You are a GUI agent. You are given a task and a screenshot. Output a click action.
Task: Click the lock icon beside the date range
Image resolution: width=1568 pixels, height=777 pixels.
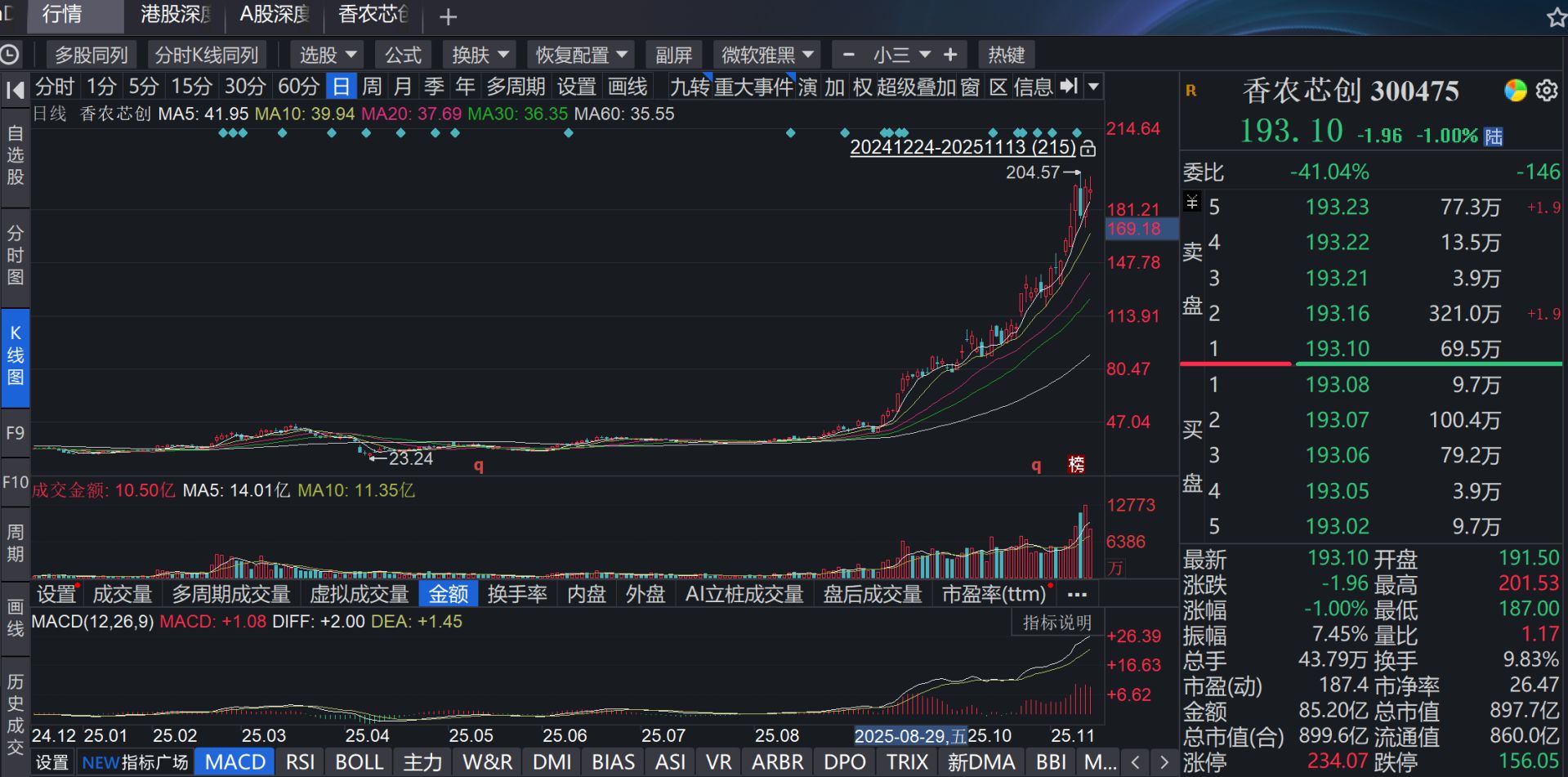coord(1089,149)
